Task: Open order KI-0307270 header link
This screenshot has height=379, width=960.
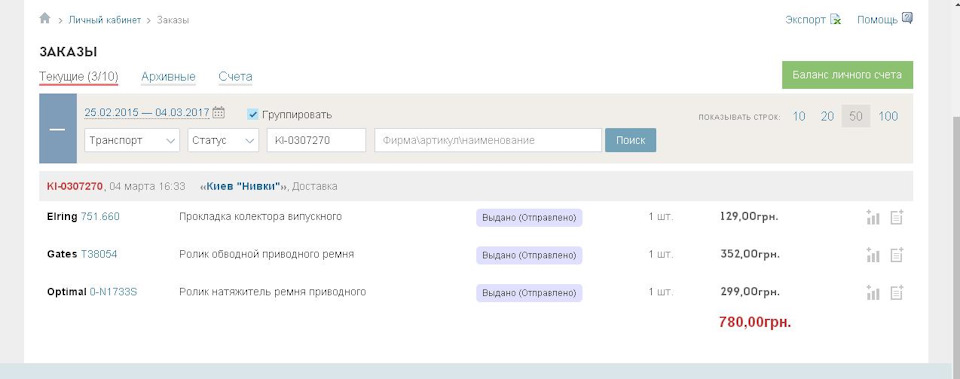Action: point(75,186)
